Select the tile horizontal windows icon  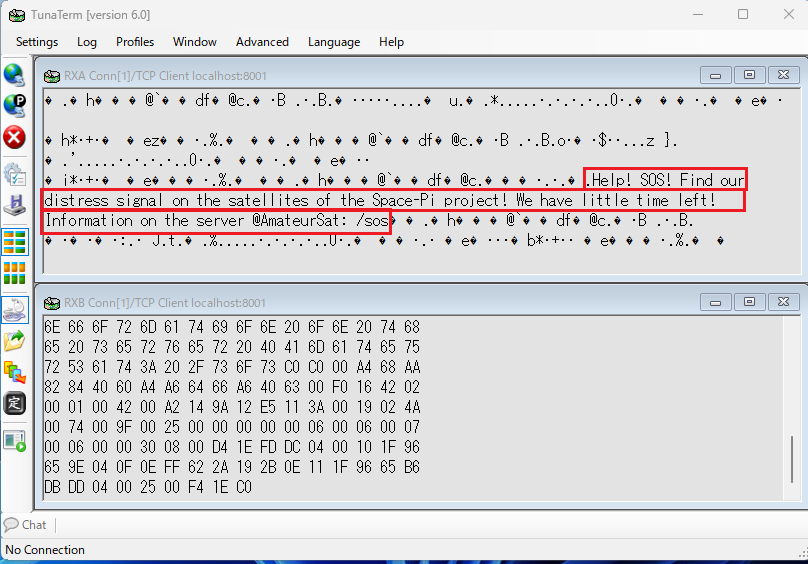[x=14, y=242]
